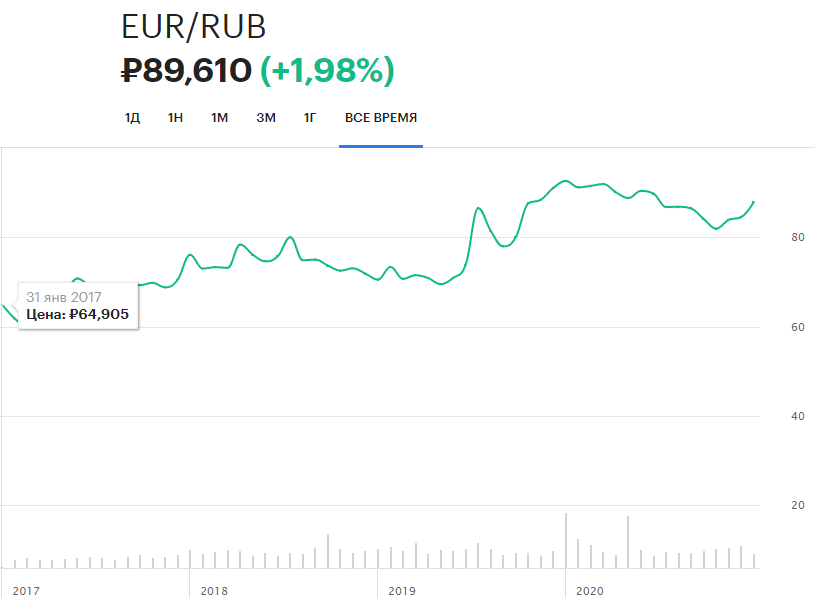This screenshot has width=815, height=610.
Task: Select the 1Г yearly tab
Action: (310, 118)
